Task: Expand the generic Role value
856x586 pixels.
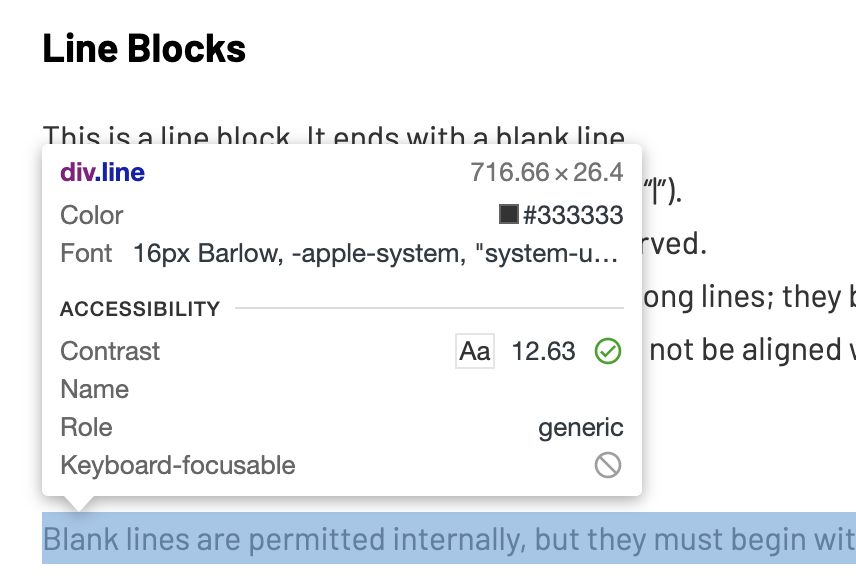Action: click(581, 426)
